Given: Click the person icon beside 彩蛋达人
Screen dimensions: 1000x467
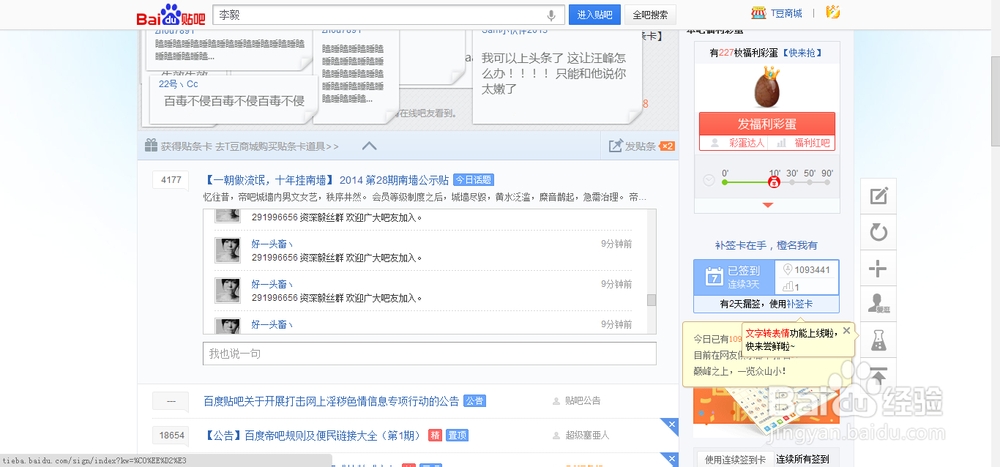Looking at the screenshot, I should [x=715, y=144].
